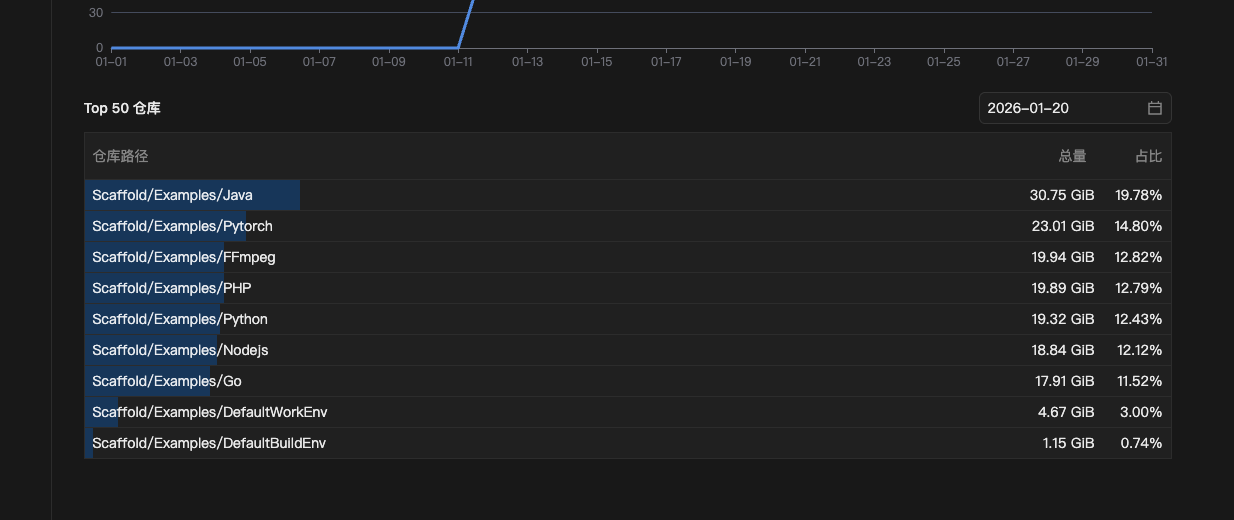Viewport: 1234px width, 520px height.
Task: Click the 01-21 label on chart axis
Action: pyautogui.click(x=805, y=61)
